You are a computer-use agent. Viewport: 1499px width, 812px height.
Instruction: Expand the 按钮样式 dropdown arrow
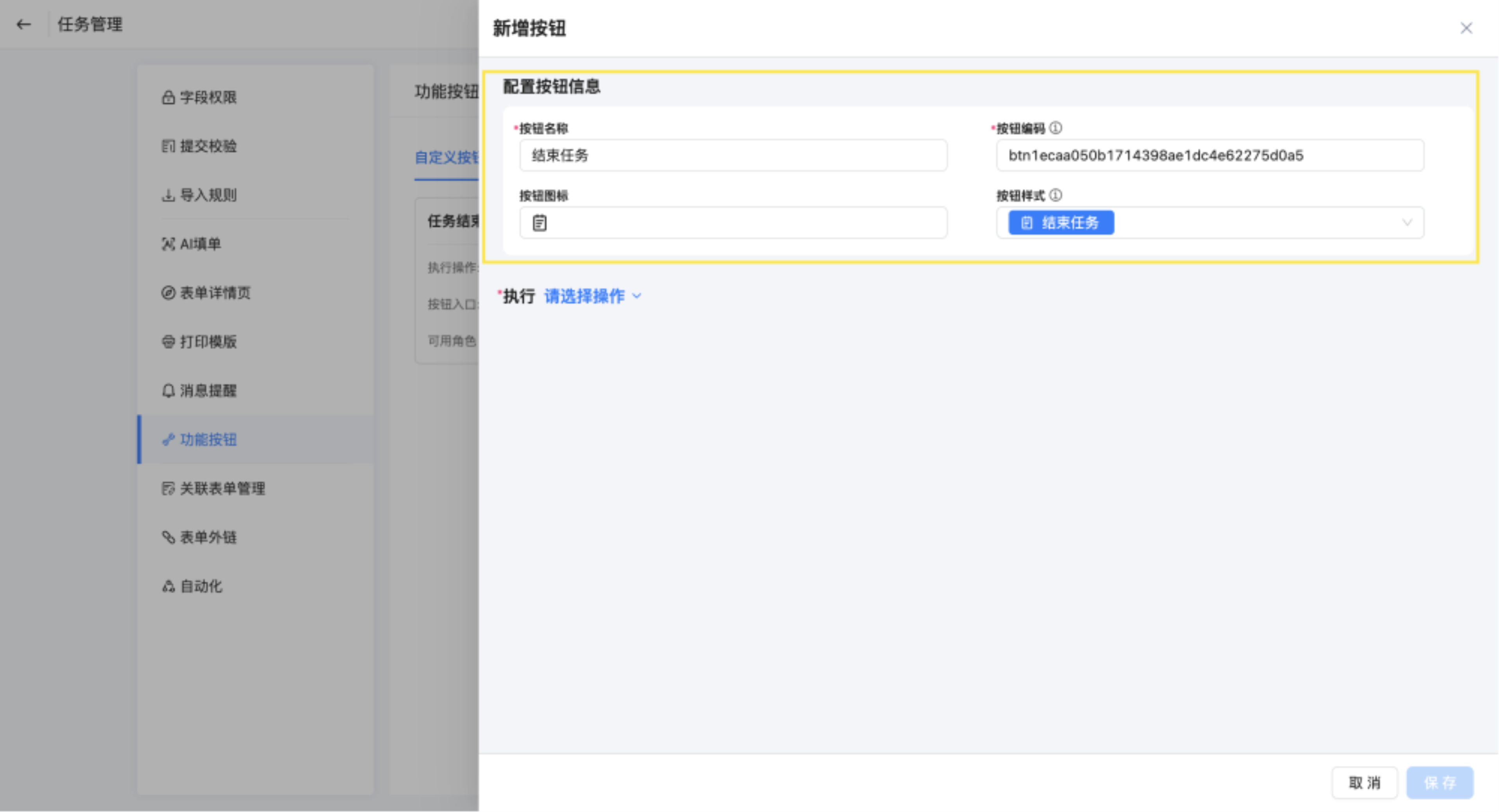point(1406,223)
